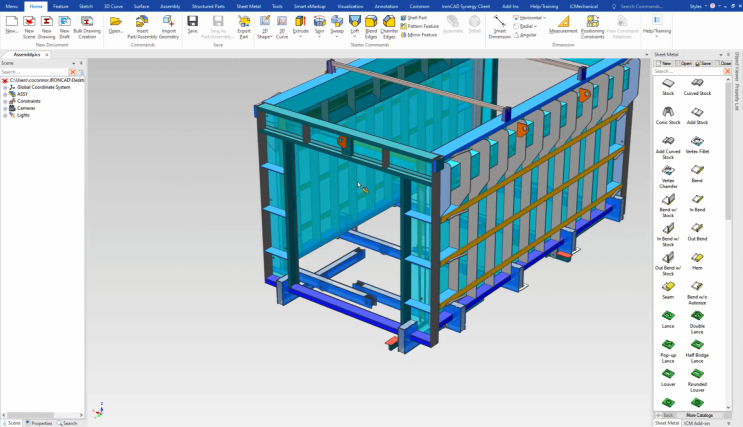The width and height of the screenshot is (743, 427).
Task: Start a New Draft document
Action: pyautogui.click(x=64, y=27)
